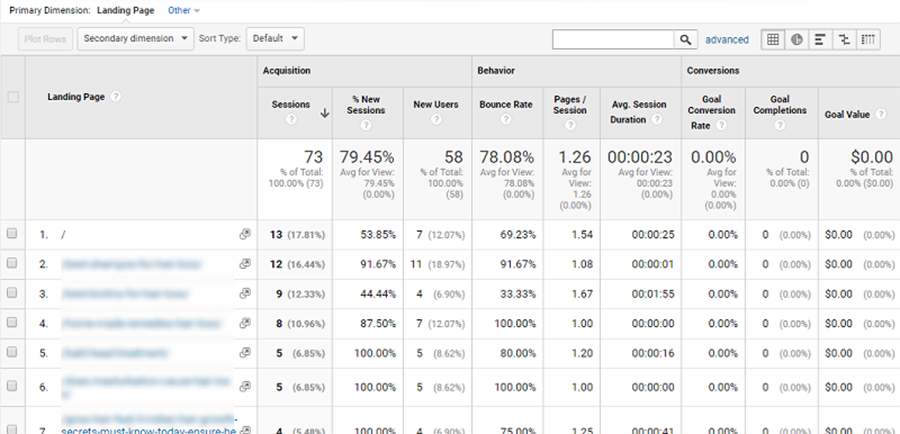Tick the select-all checkbox in table header
This screenshot has width=900, height=434.
(x=12, y=97)
